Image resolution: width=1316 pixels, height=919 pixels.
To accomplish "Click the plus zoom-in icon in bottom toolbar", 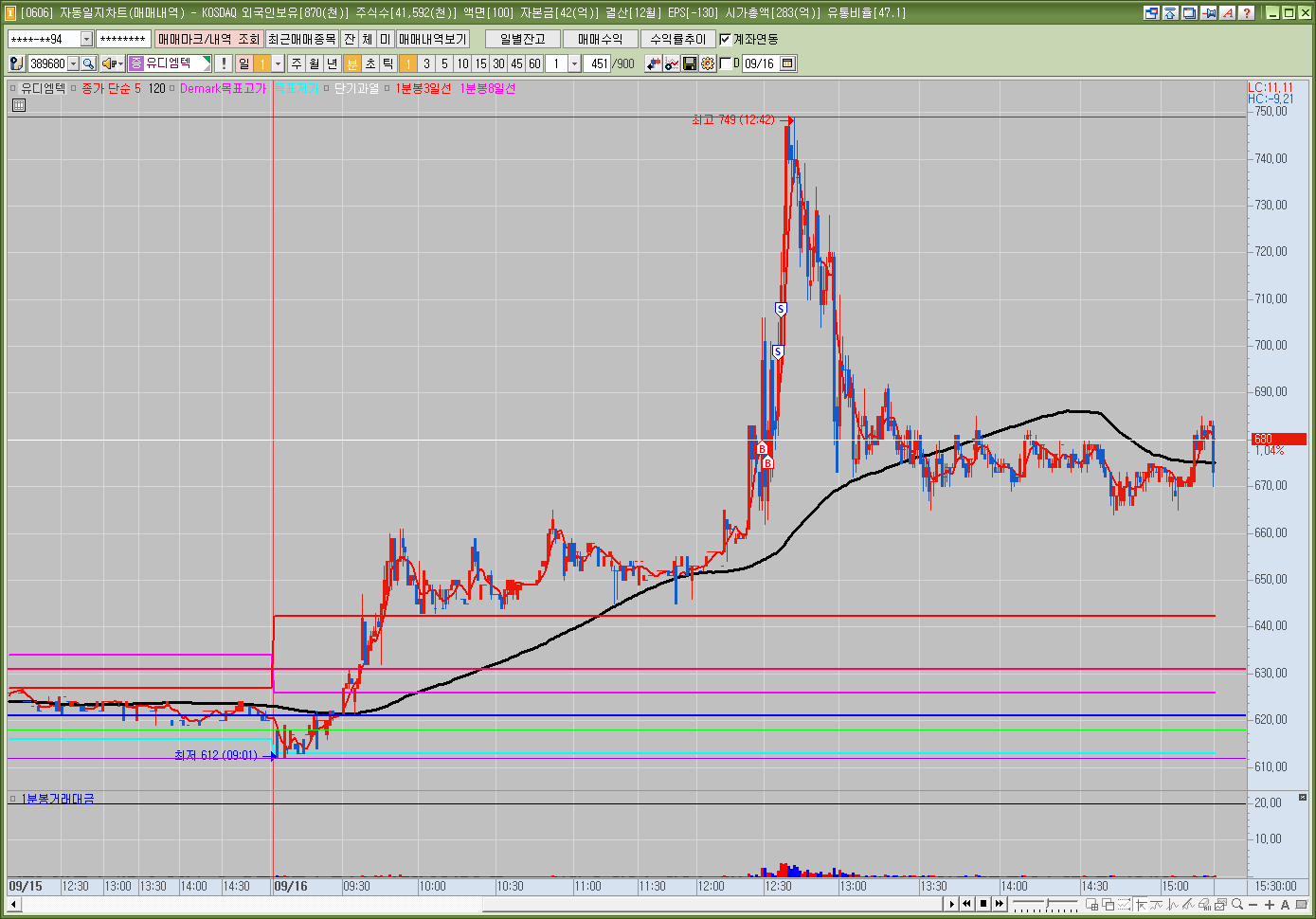I will click(x=1270, y=905).
